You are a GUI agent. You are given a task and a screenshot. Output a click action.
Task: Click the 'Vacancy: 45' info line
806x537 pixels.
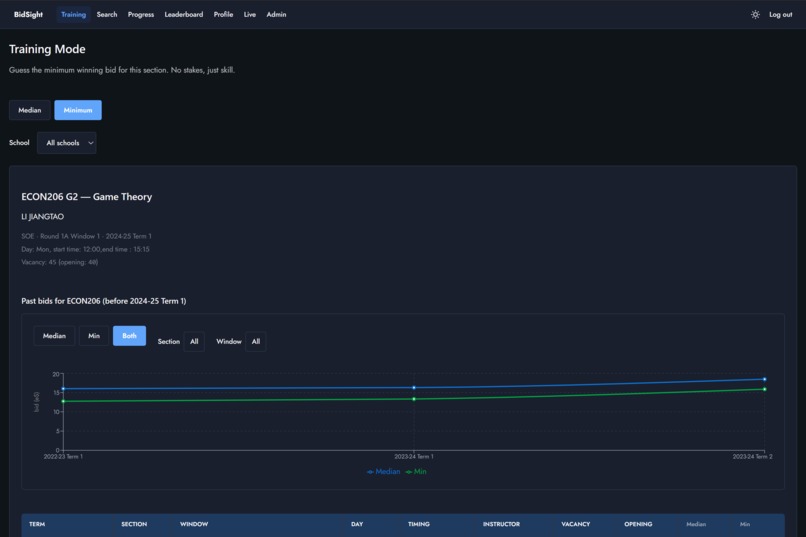pyautogui.click(x=60, y=262)
